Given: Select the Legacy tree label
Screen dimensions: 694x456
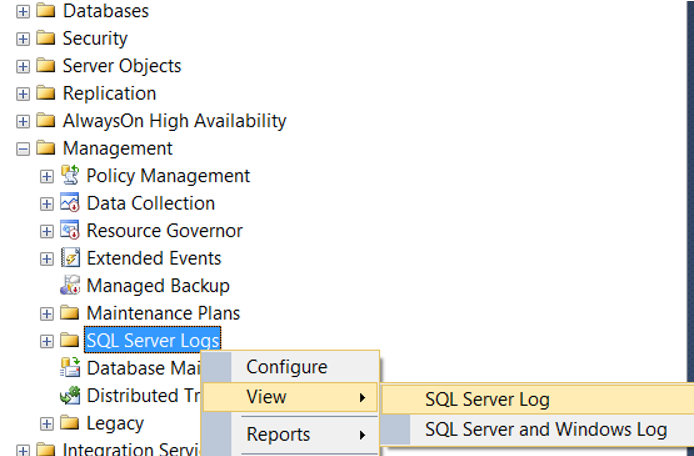Looking at the screenshot, I should coord(115,423).
